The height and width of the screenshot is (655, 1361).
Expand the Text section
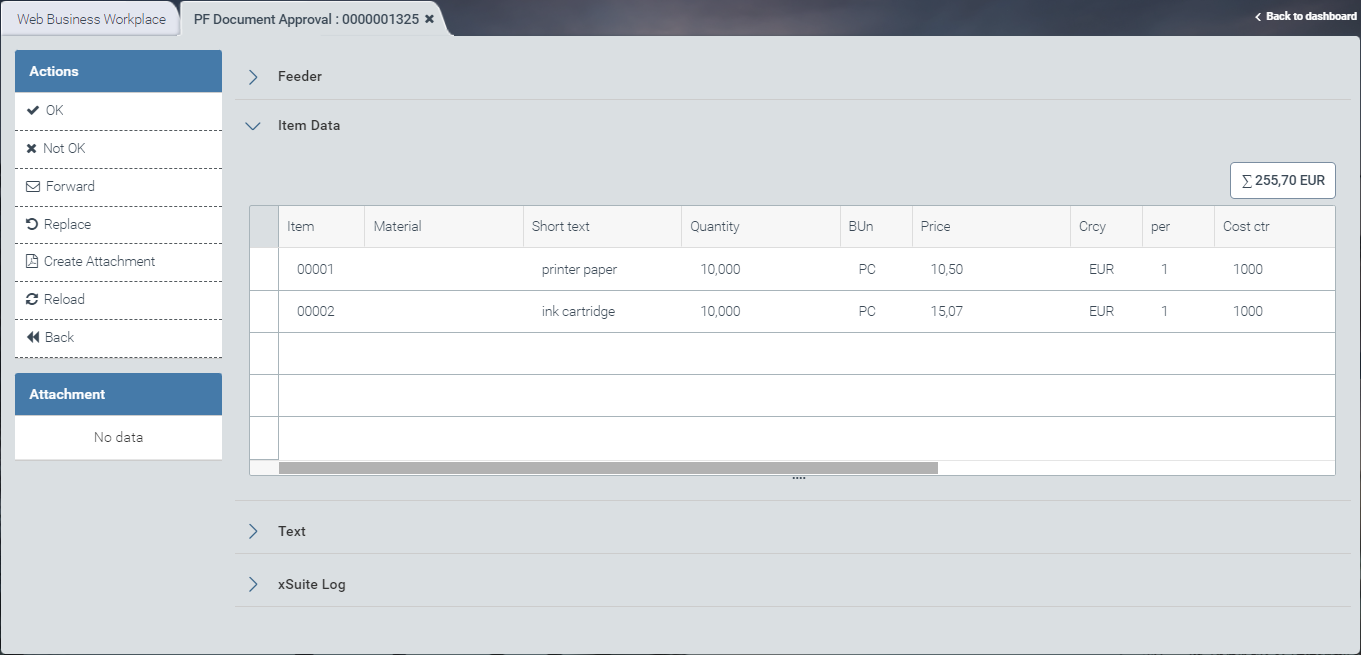252,531
